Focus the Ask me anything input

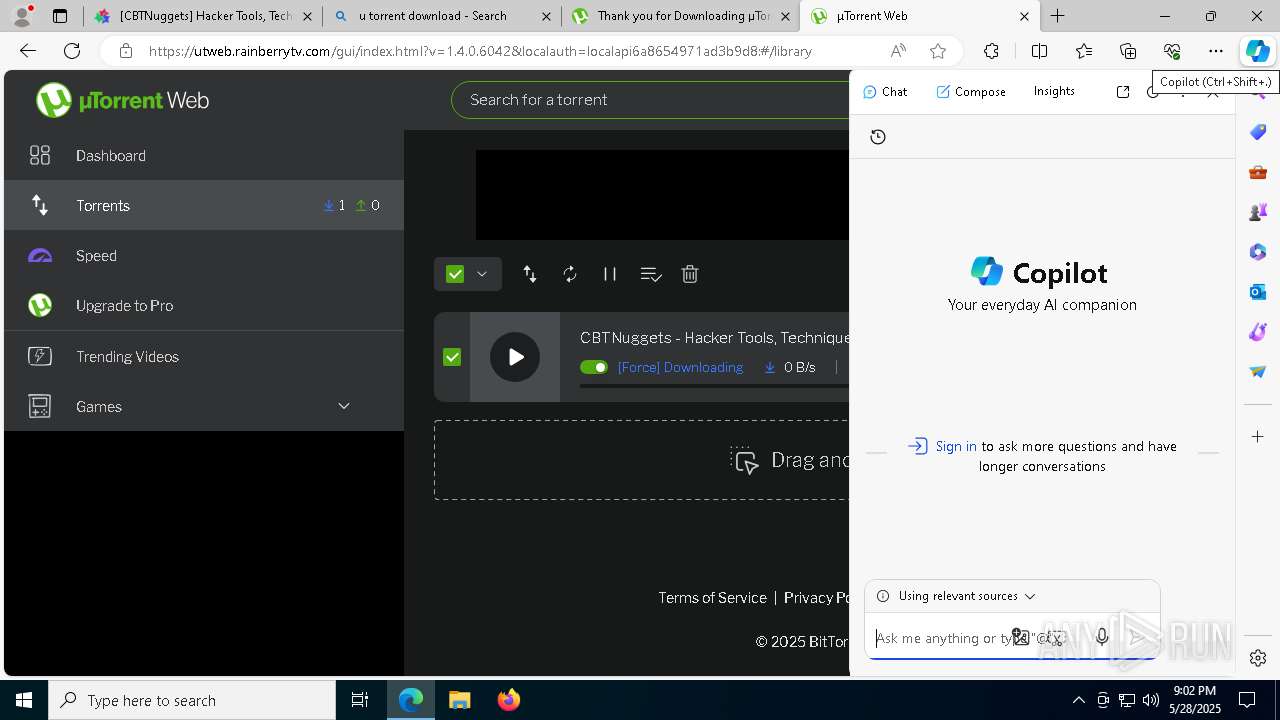click(x=940, y=638)
